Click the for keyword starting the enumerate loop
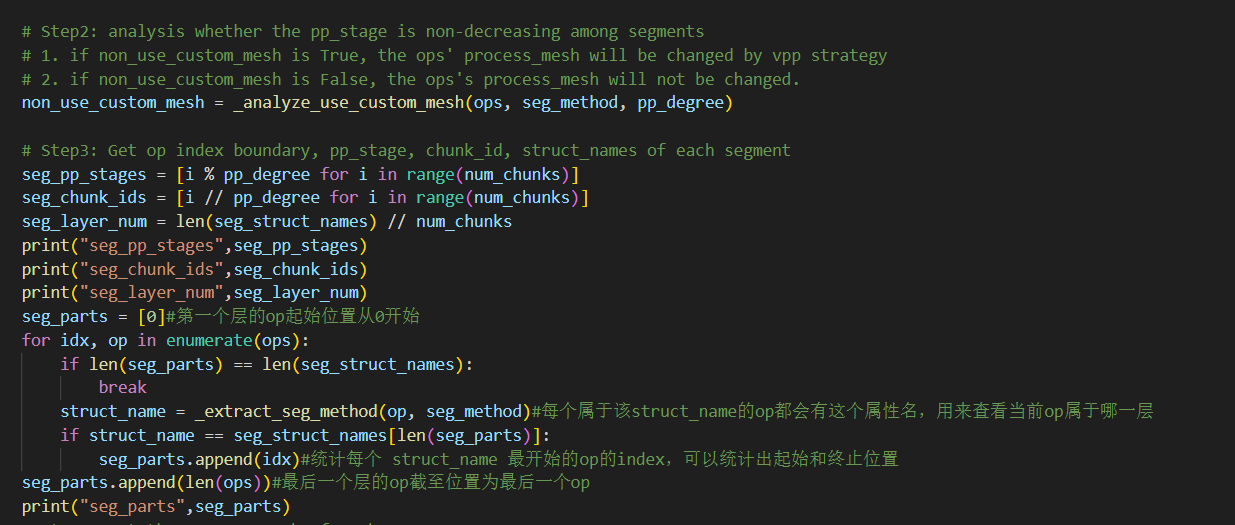 tap(35, 340)
